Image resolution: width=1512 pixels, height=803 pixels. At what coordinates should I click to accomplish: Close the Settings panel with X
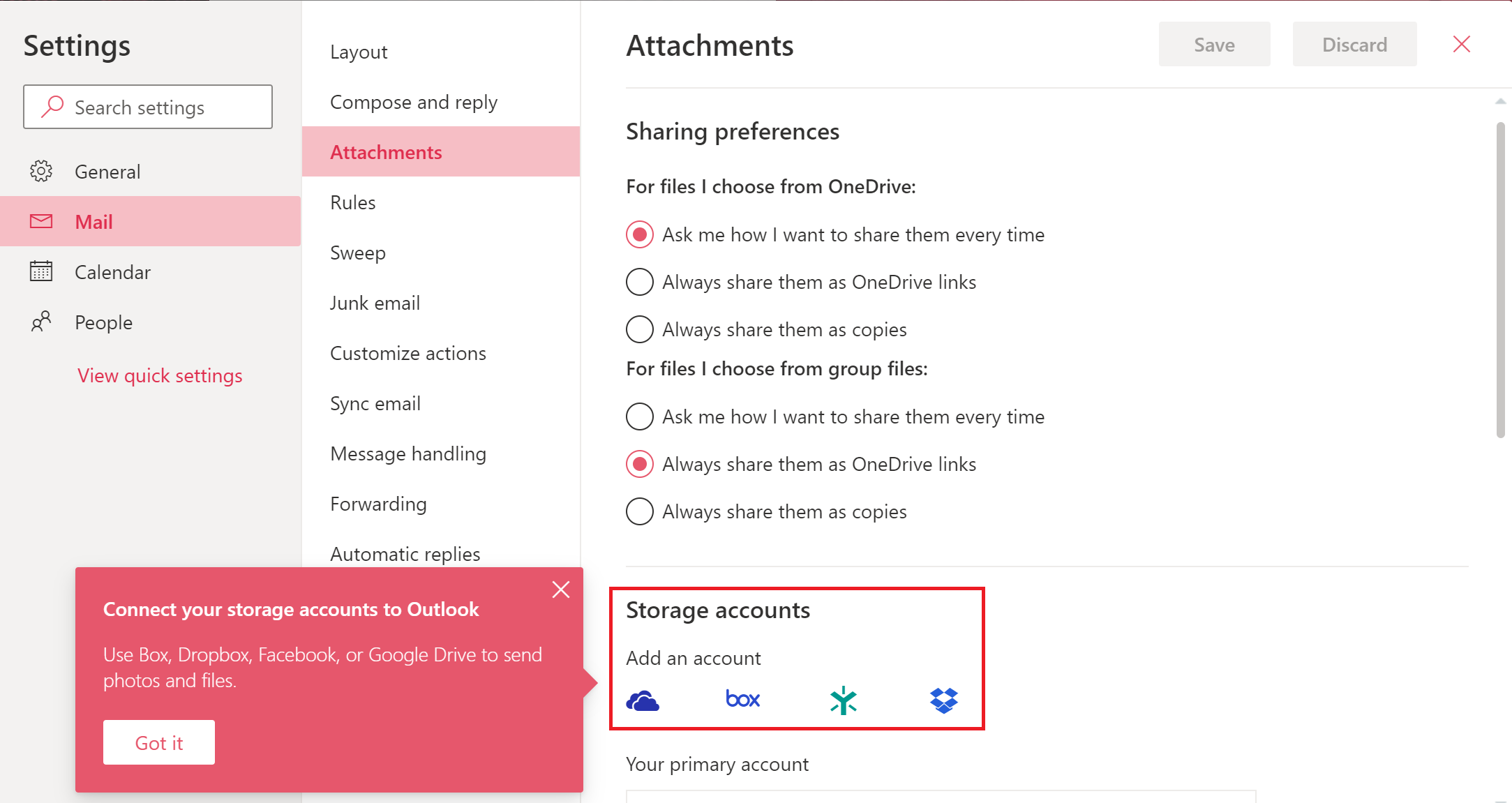[x=1461, y=45]
